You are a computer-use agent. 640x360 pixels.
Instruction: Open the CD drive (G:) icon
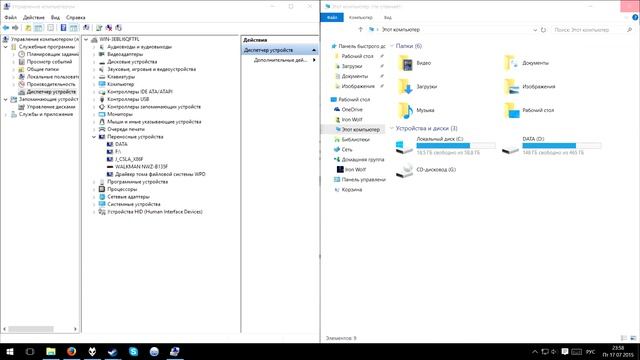(404, 170)
